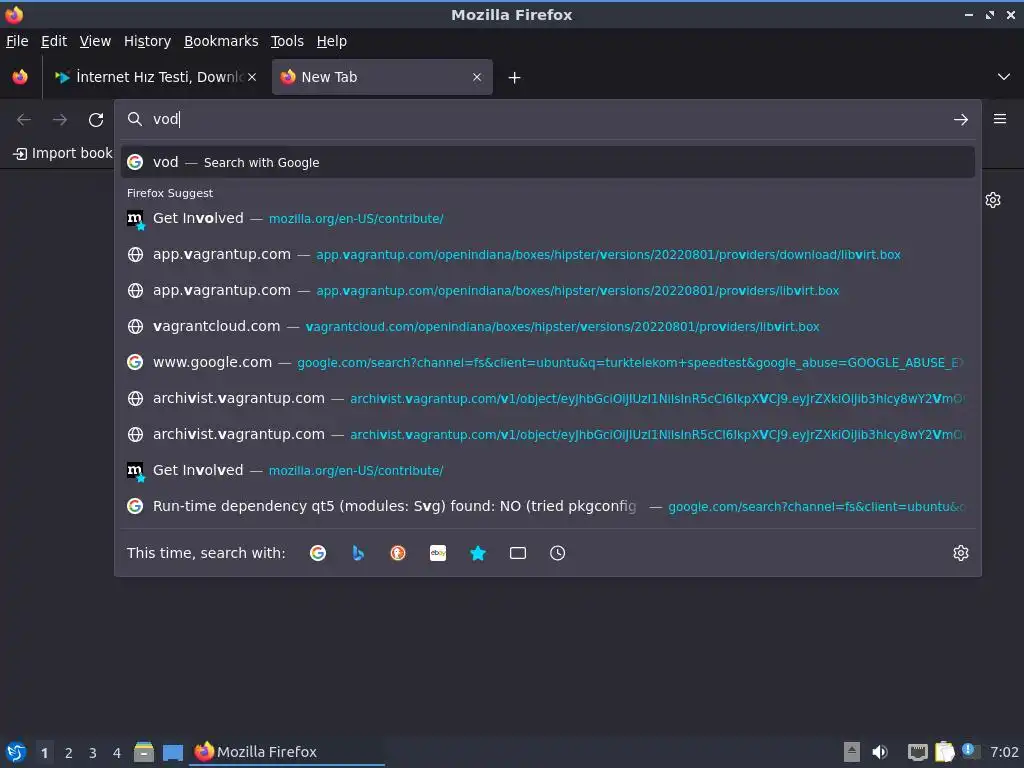Open the File menu
This screenshot has width=1024, height=768.
tap(17, 41)
